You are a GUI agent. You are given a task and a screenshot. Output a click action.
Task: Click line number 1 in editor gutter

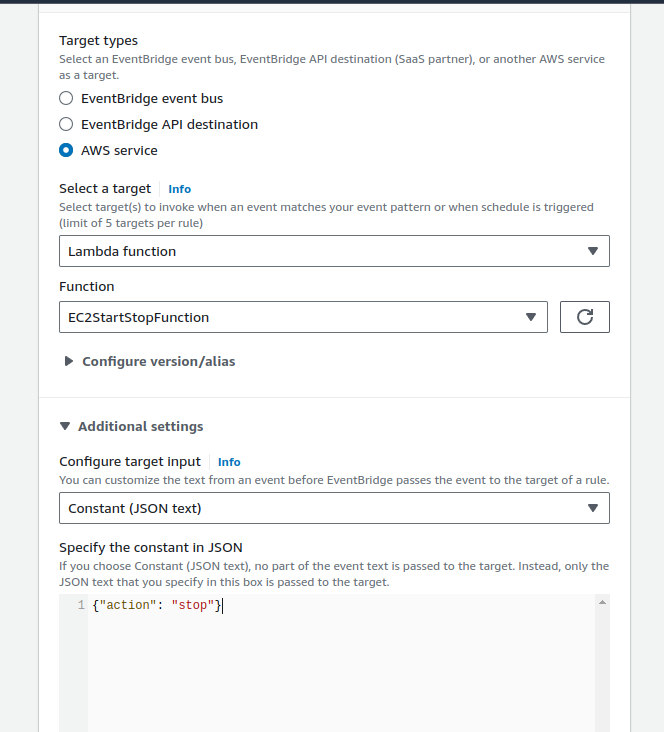tap(80, 606)
